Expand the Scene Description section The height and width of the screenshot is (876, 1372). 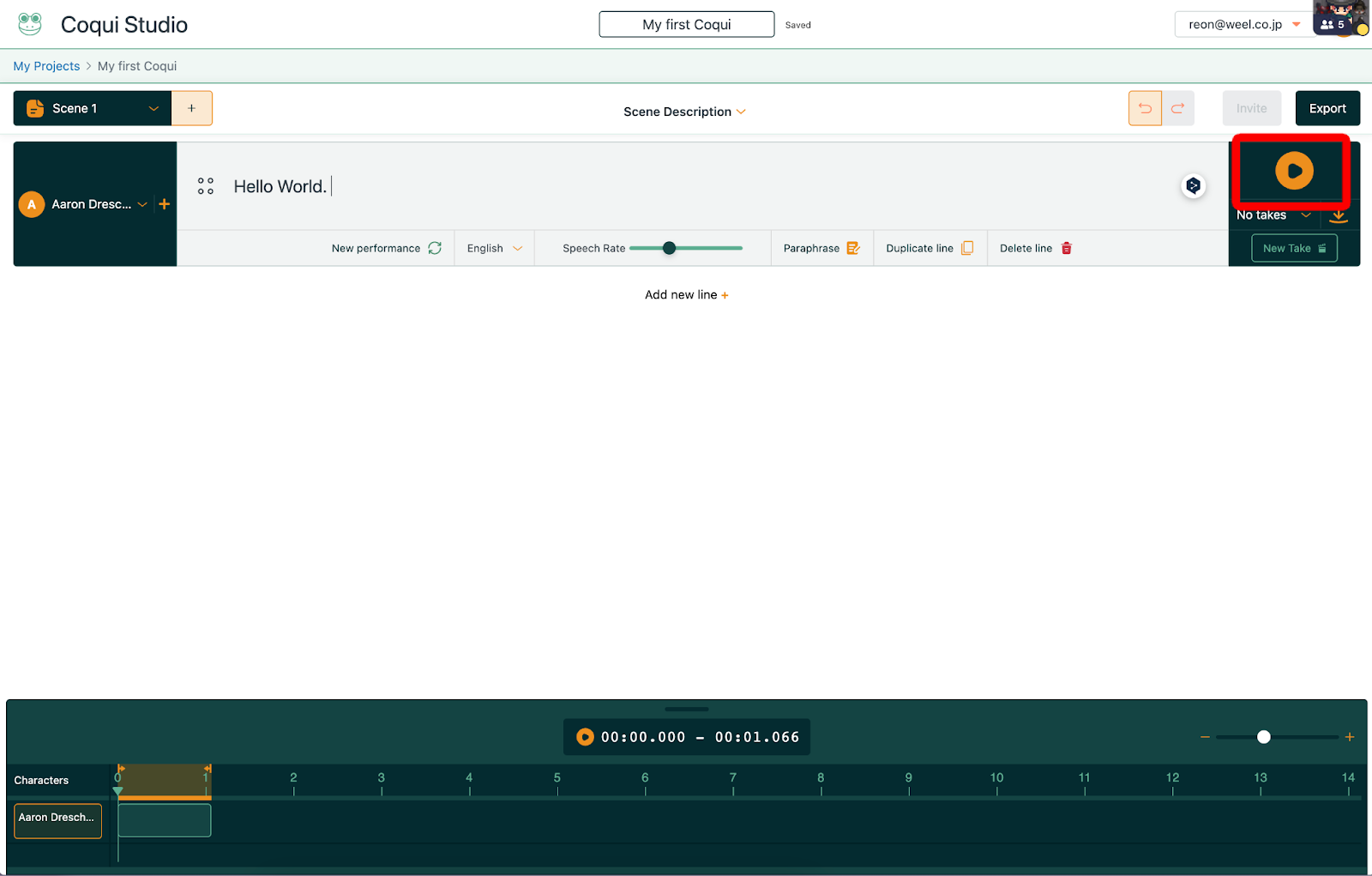pyautogui.click(x=684, y=112)
